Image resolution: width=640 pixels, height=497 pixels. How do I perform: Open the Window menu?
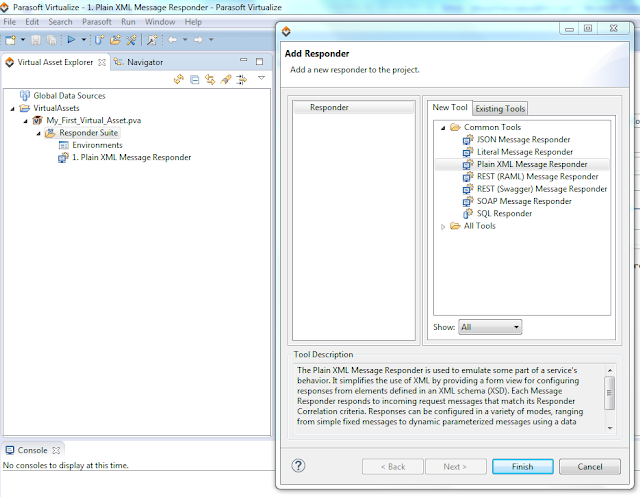pyautogui.click(x=160, y=22)
